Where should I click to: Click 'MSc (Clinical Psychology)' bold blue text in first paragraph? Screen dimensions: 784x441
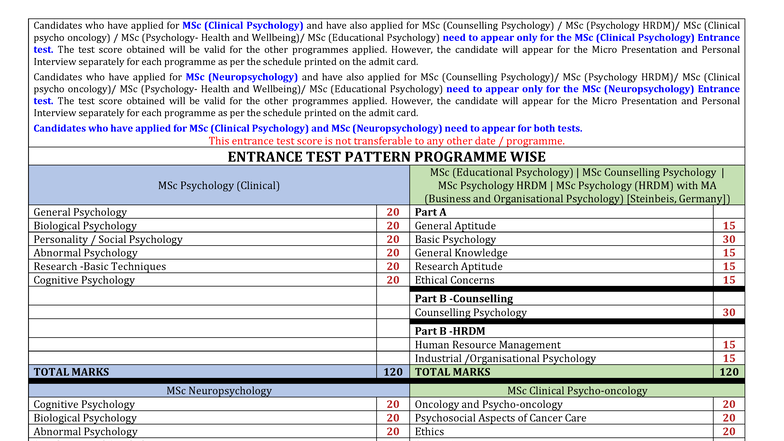(242, 26)
